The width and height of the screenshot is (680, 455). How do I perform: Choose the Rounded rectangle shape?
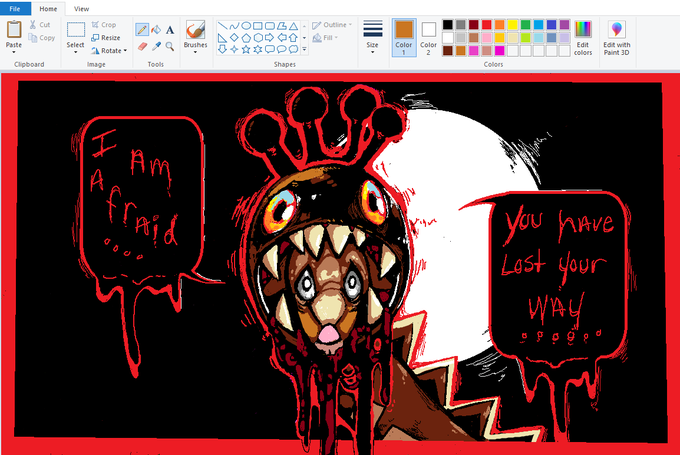(x=270, y=26)
